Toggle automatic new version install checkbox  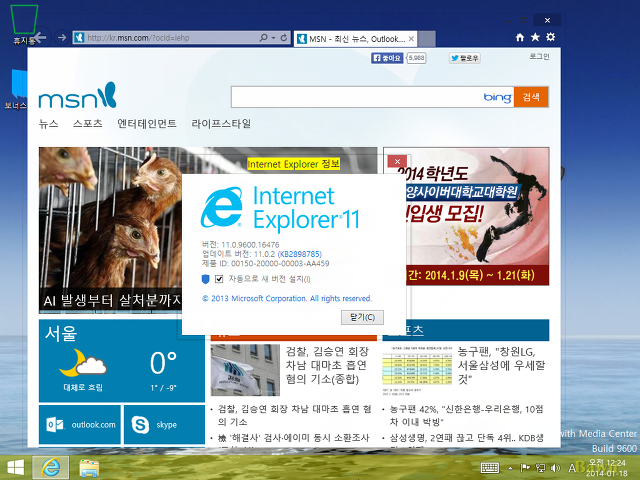tap(219, 279)
